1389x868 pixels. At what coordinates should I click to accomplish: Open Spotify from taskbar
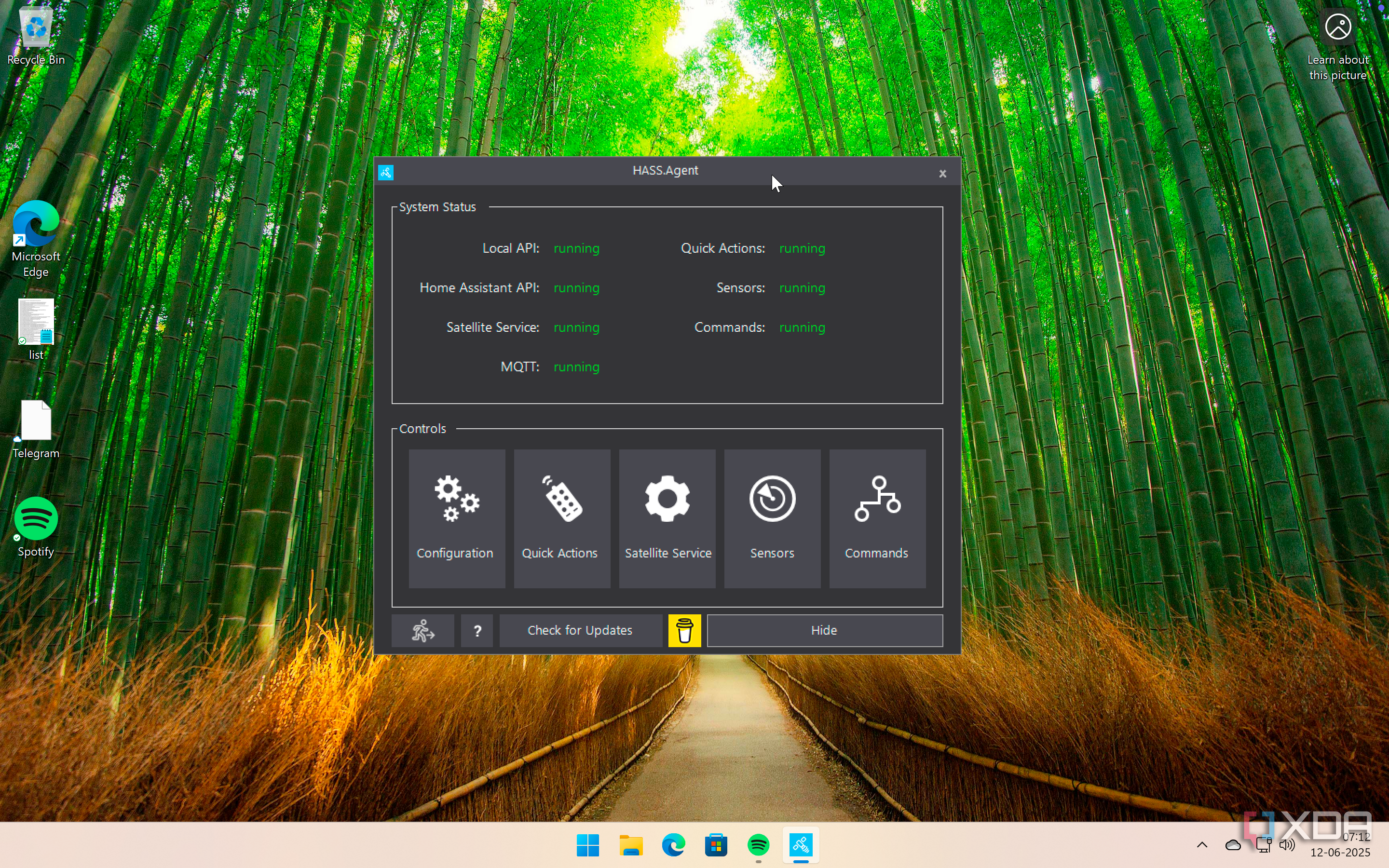(758, 844)
